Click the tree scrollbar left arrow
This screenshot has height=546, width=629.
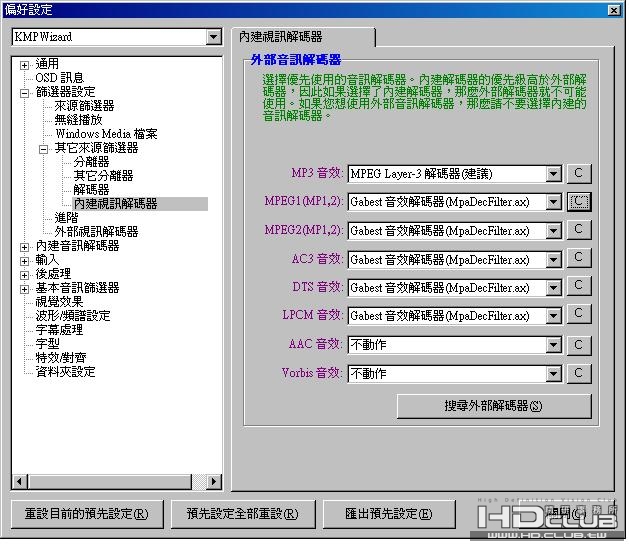click(x=20, y=483)
